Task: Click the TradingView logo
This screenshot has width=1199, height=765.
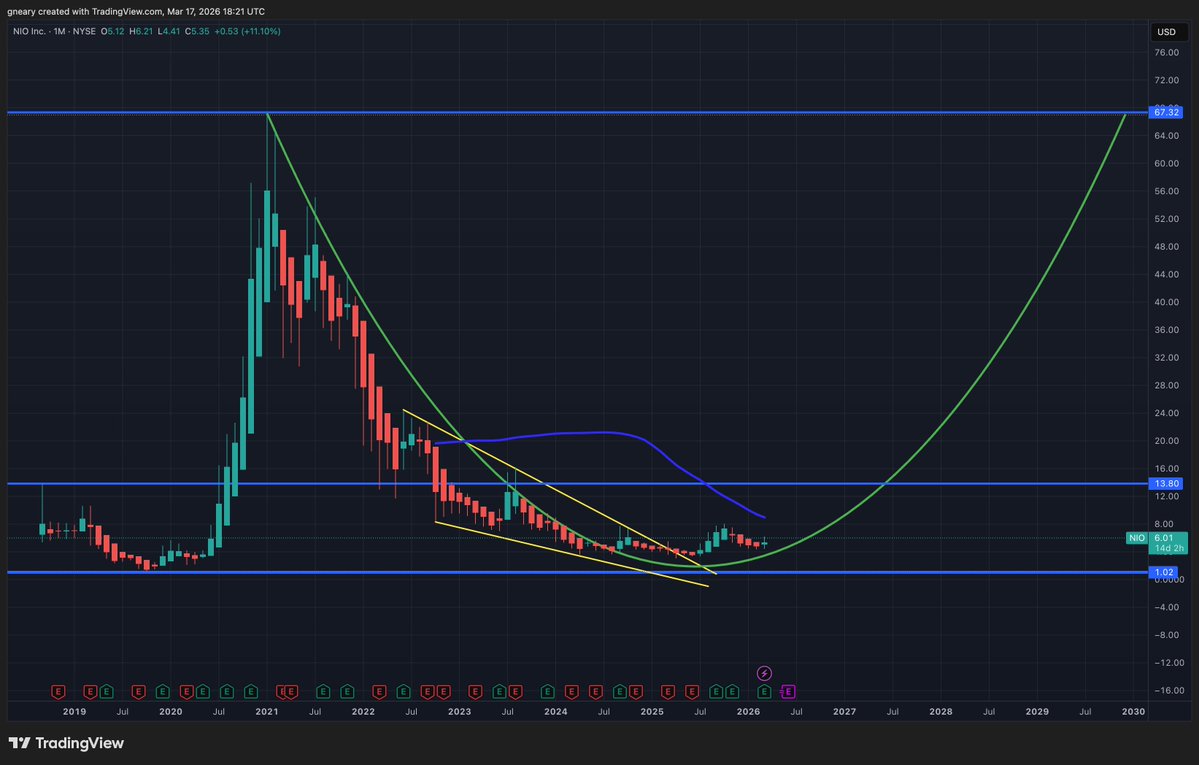Action: (66, 743)
